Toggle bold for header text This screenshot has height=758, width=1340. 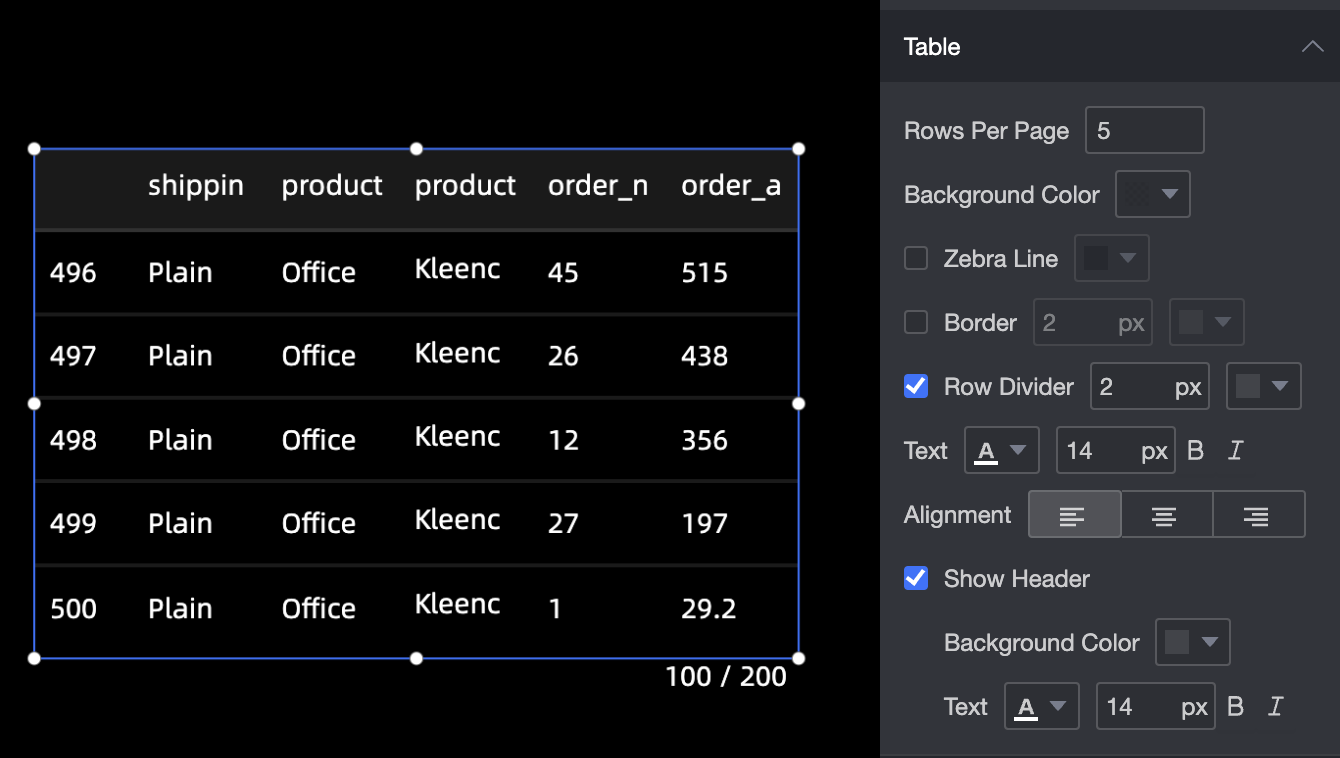1235,707
